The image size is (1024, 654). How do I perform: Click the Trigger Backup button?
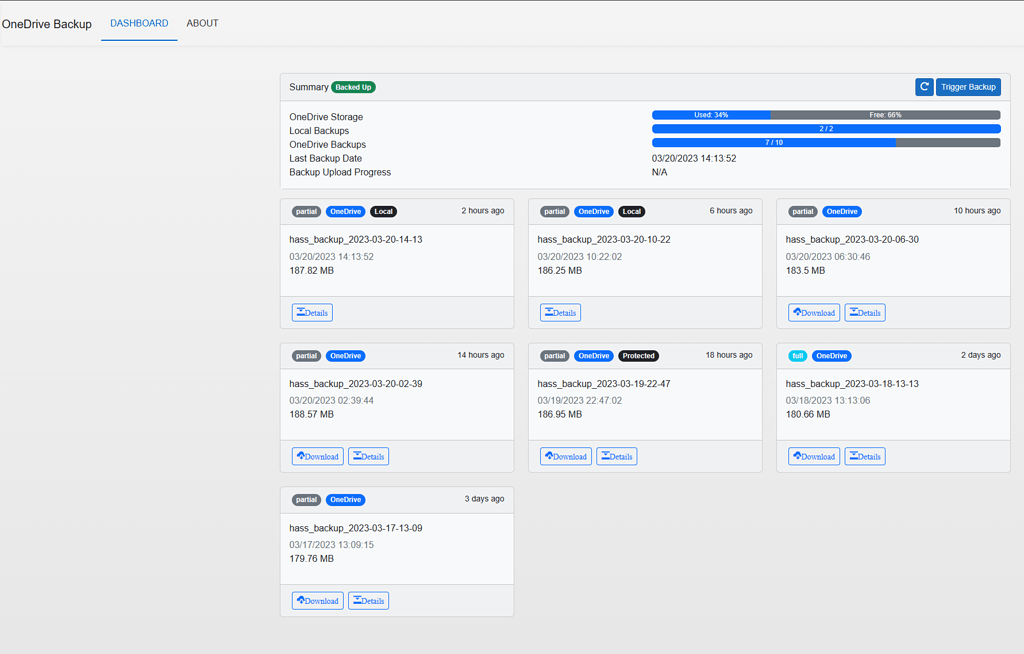click(x=967, y=87)
